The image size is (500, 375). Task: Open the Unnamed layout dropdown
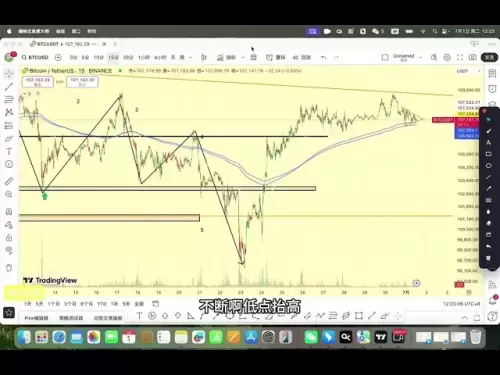click(x=407, y=57)
